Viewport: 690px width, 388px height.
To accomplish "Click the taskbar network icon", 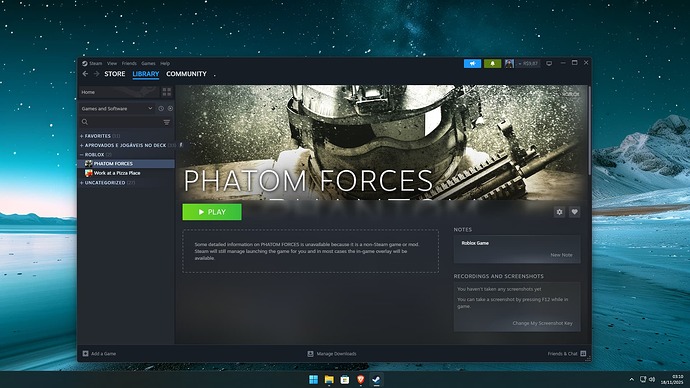I will pos(642,380).
